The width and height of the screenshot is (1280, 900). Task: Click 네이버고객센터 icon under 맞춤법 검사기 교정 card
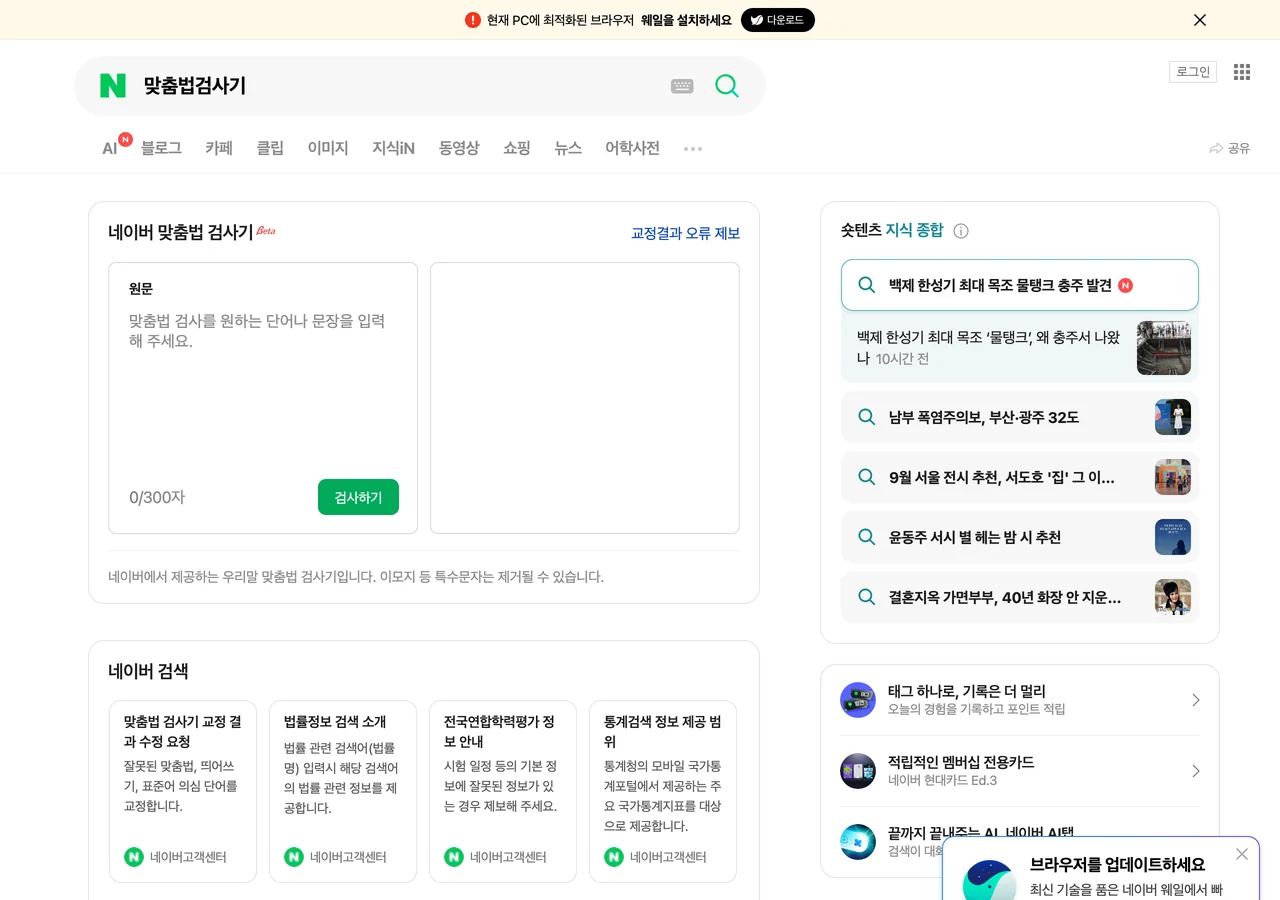[134, 857]
